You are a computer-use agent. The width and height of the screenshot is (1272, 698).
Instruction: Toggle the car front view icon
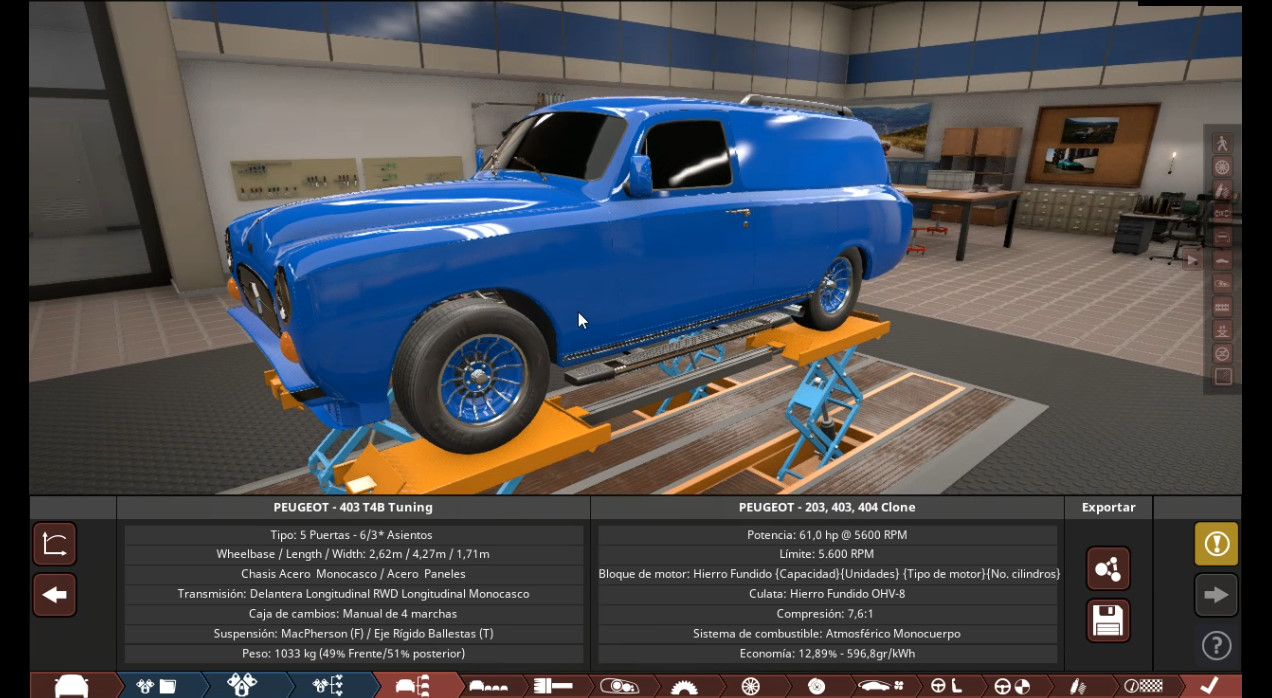tap(1222, 237)
